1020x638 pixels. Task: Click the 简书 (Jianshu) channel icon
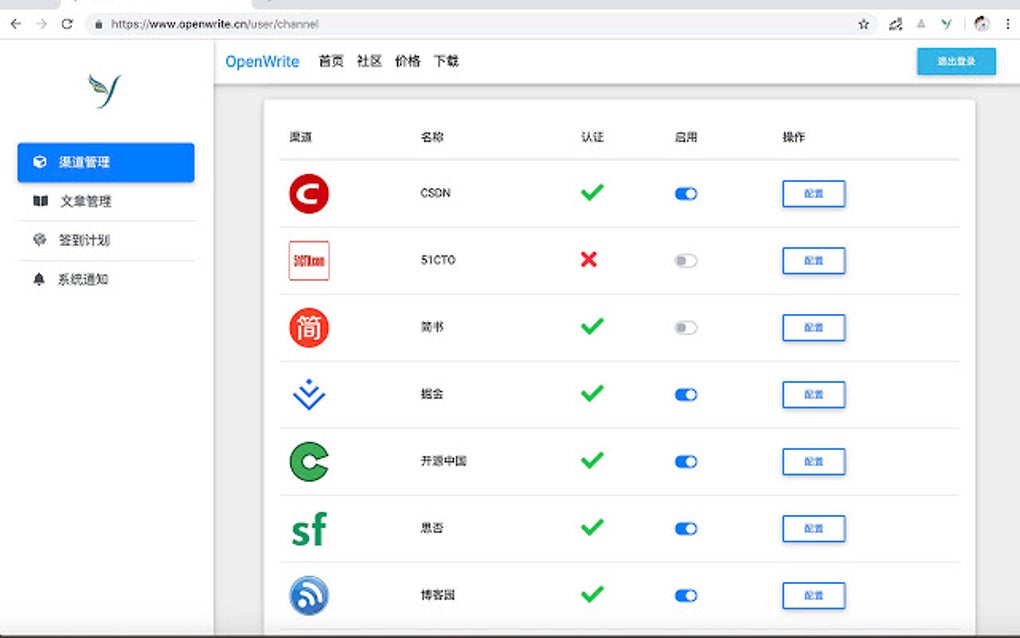(x=309, y=327)
